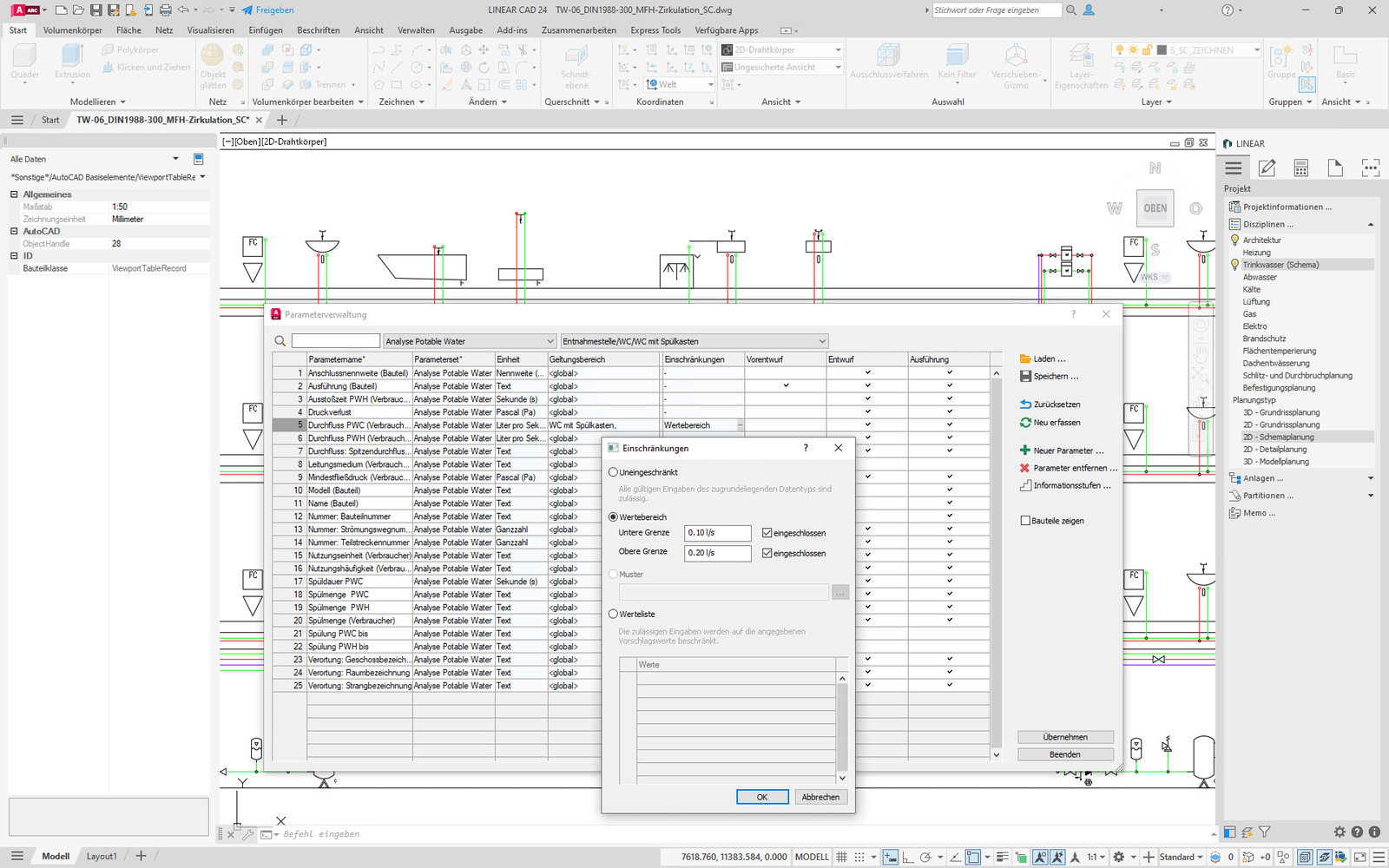The height and width of the screenshot is (868, 1389).
Task: Toggle eingeschlossen for Untere Grenze
Action: [767, 533]
